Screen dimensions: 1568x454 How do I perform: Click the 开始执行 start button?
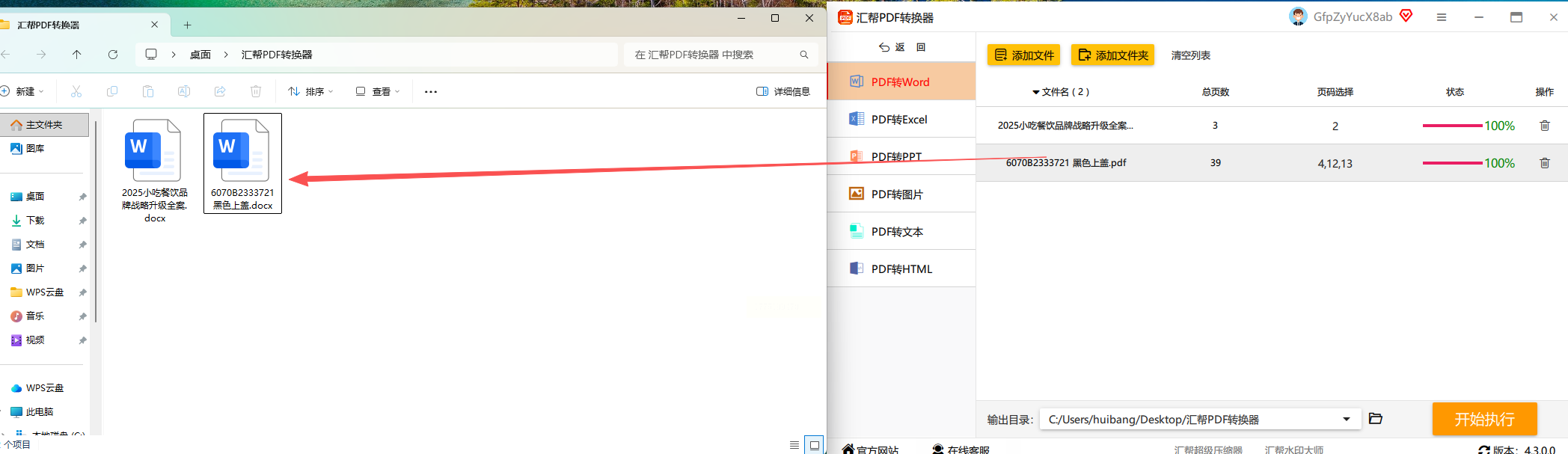[x=1484, y=419]
